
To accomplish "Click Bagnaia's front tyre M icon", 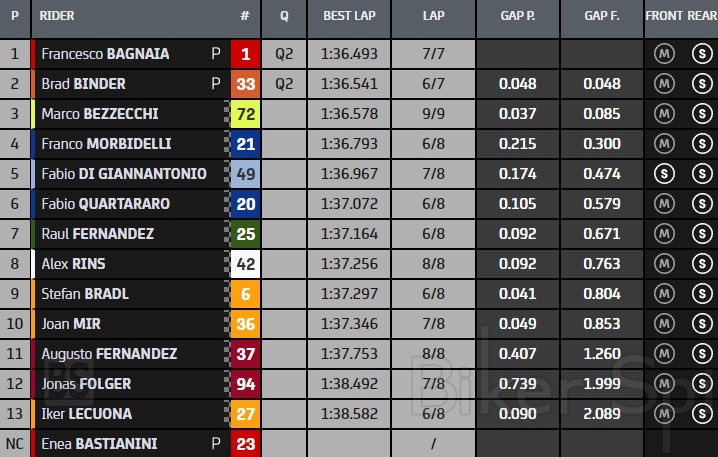I will pos(662,54).
